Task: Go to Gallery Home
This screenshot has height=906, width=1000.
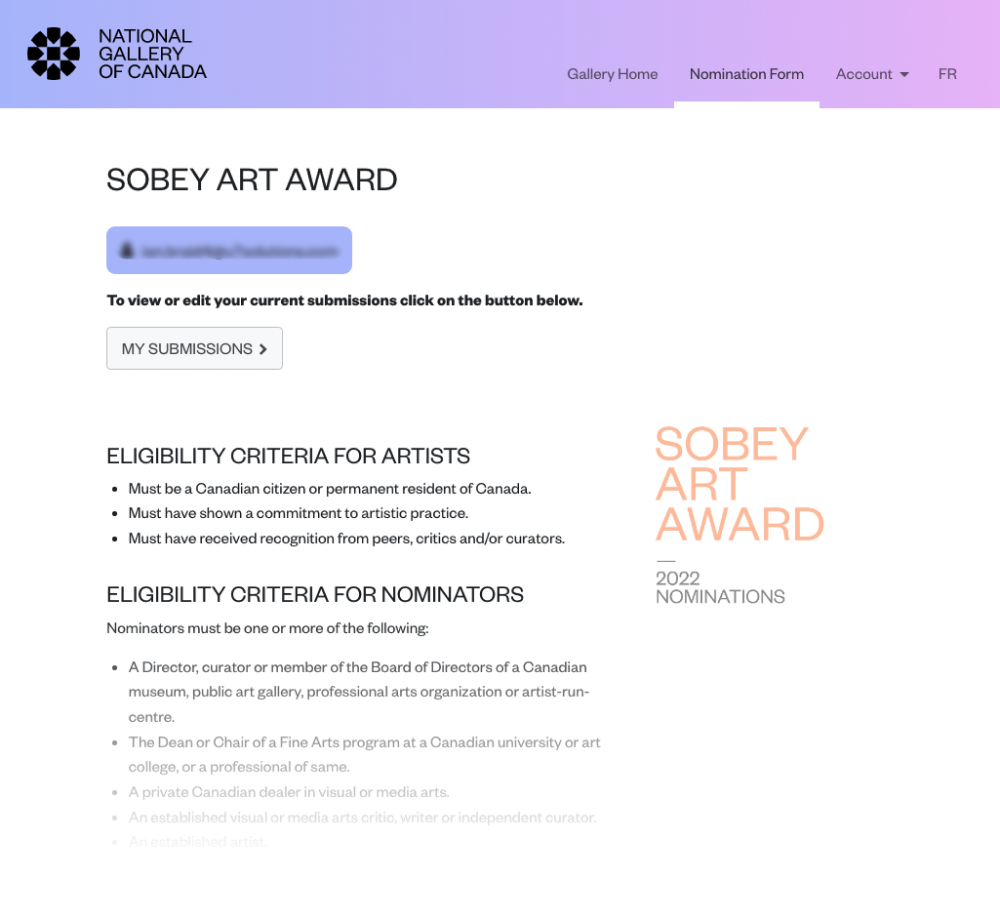Action: 612,74
